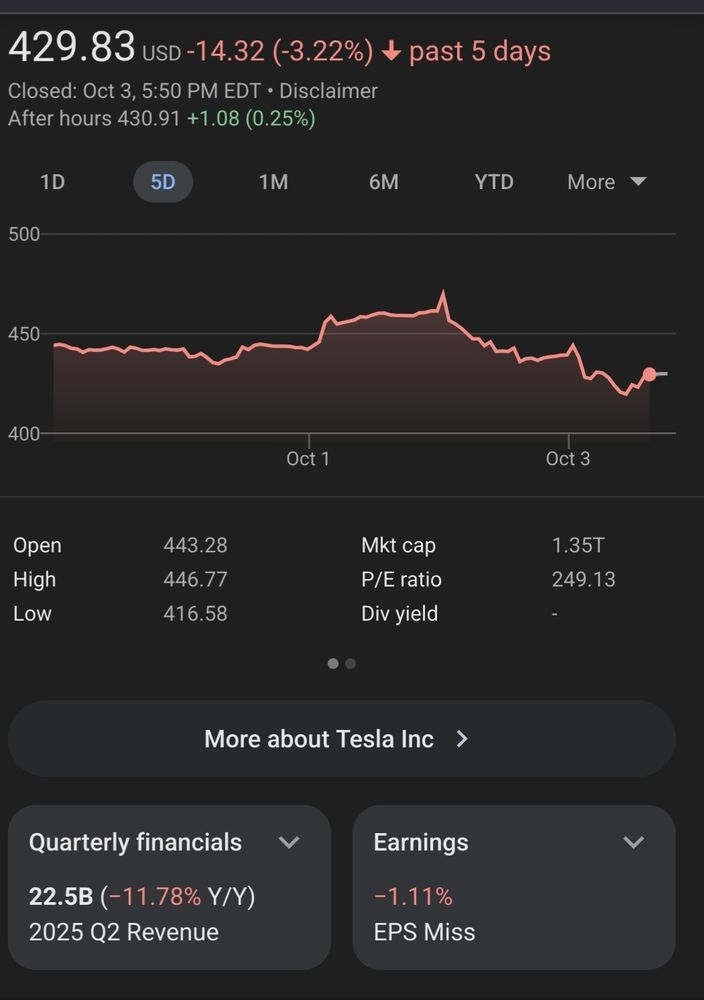Viewport: 704px width, 1000px height.
Task: Expand the Earnings card chevron
Action: point(633,842)
